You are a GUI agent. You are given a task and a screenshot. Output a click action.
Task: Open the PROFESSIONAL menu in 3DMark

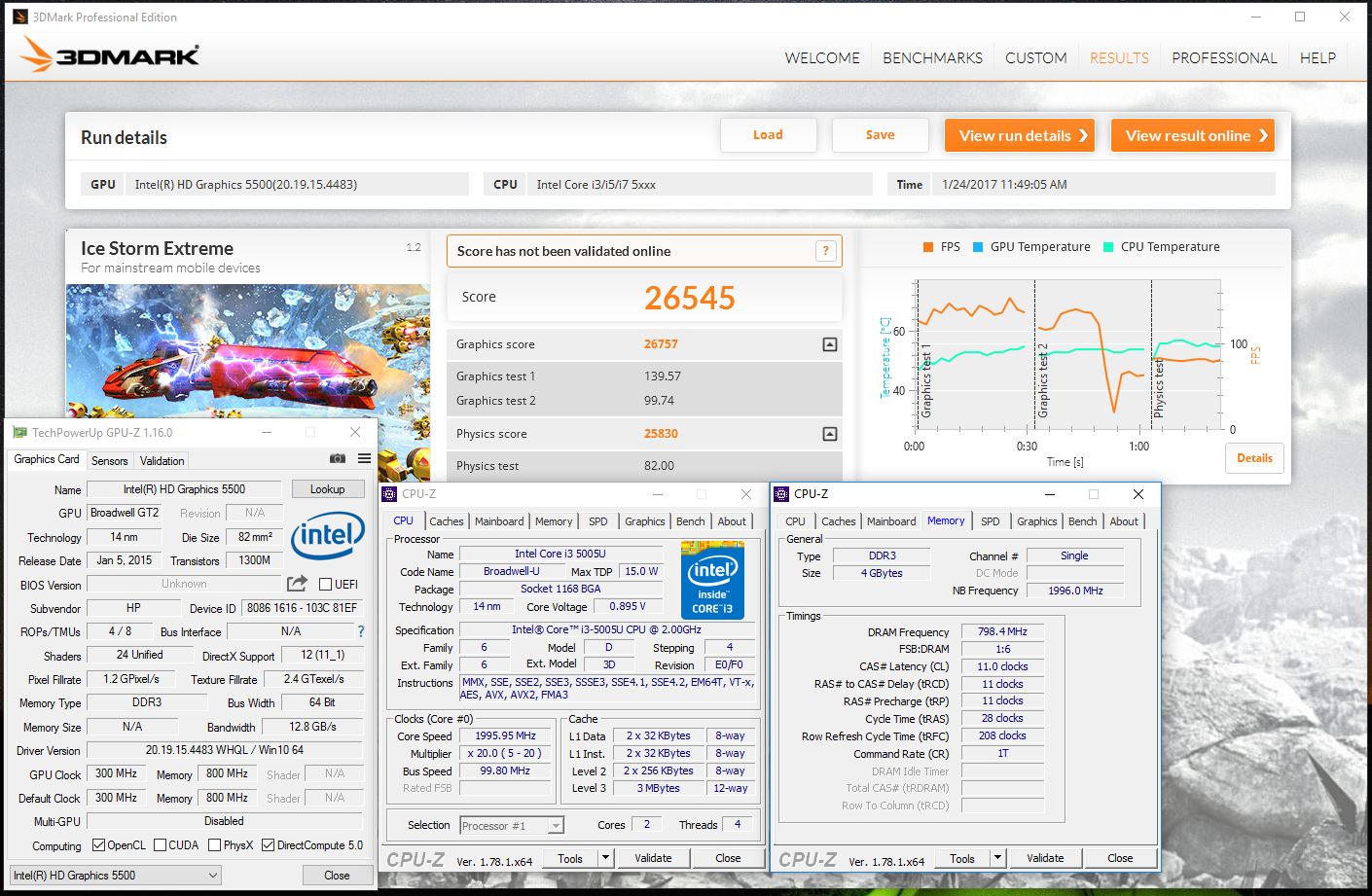tap(1224, 58)
